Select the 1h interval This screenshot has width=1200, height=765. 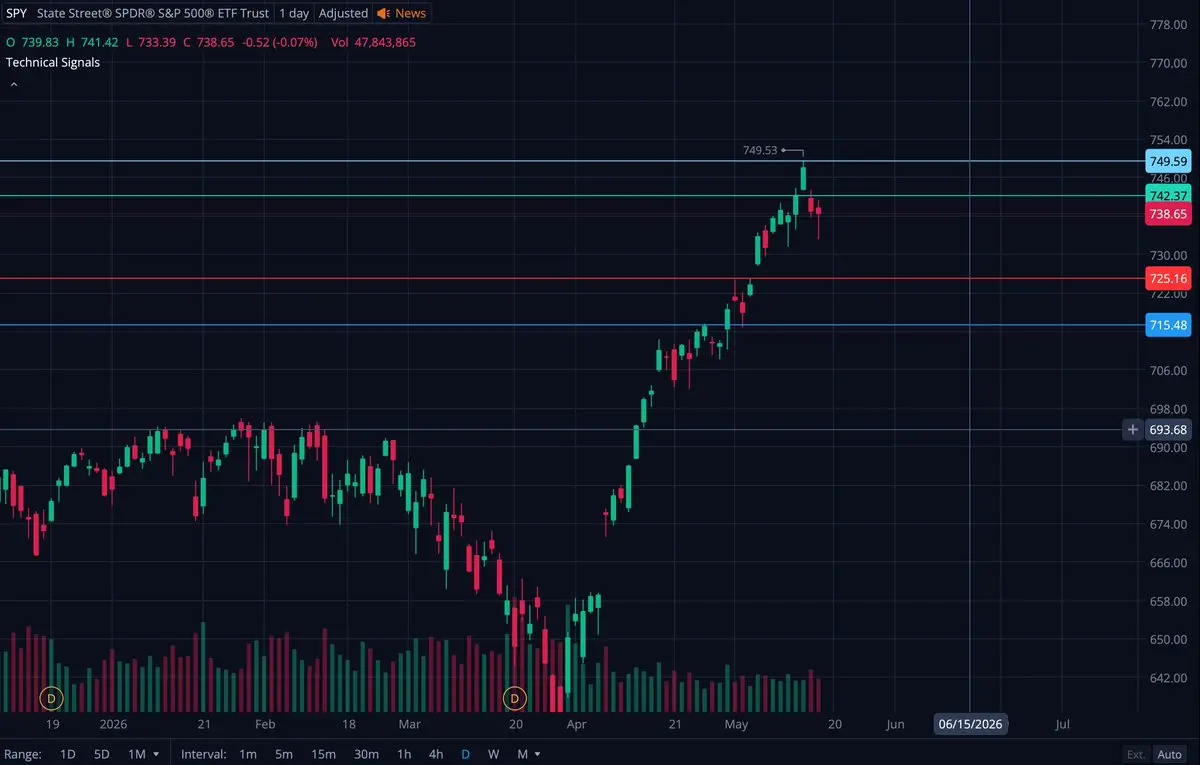pos(404,754)
